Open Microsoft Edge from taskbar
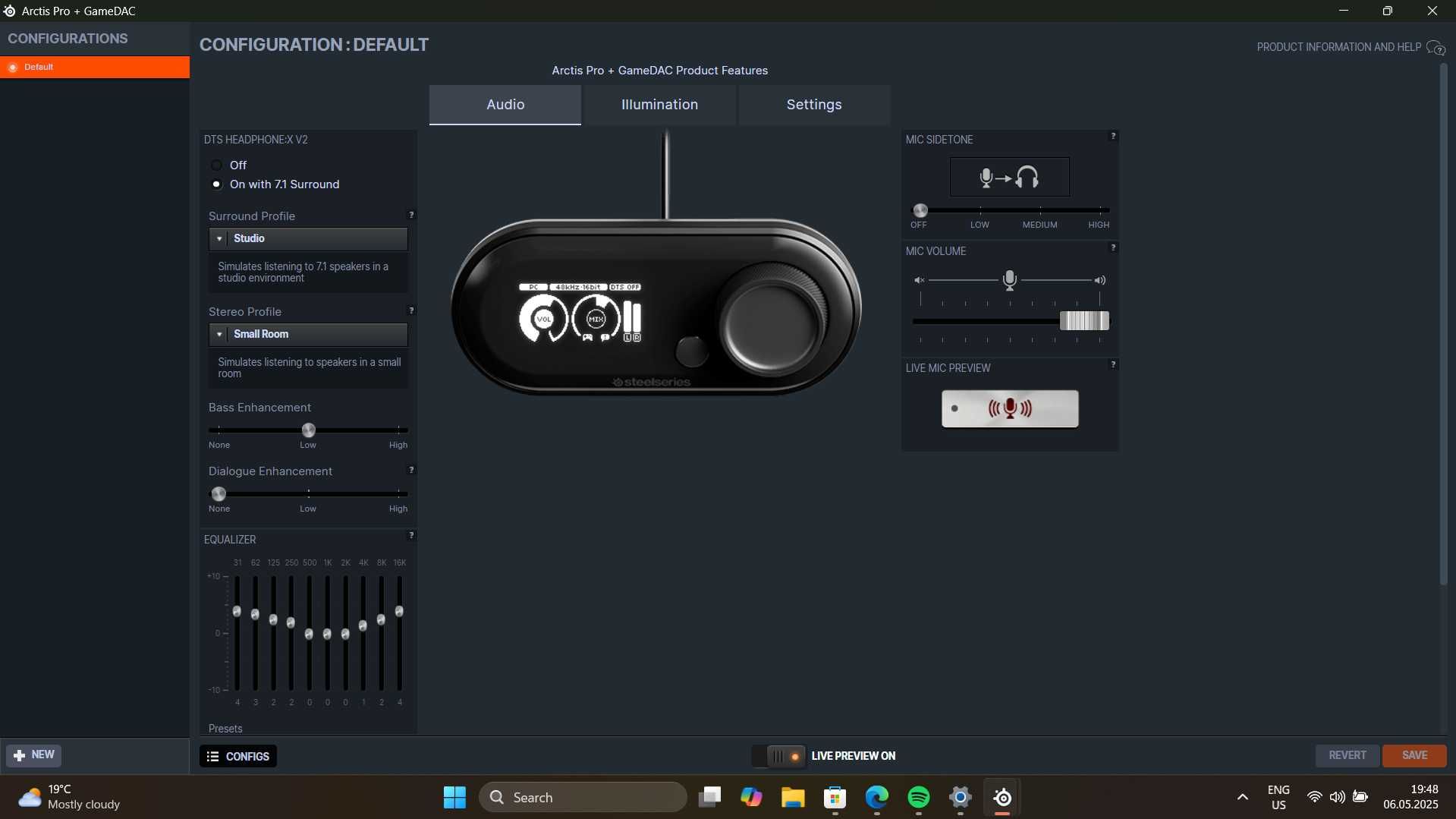This screenshot has height=819, width=1456. click(876, 797)
